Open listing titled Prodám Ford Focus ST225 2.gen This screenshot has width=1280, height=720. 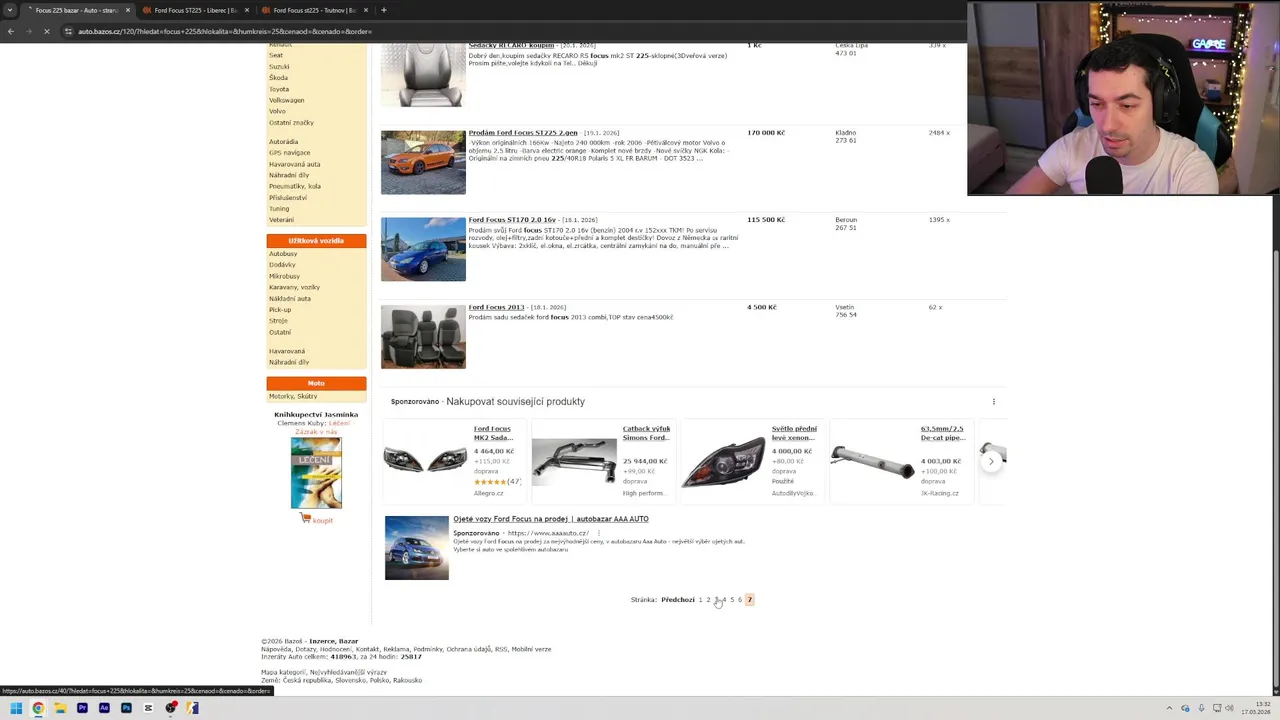pos(523,132)
